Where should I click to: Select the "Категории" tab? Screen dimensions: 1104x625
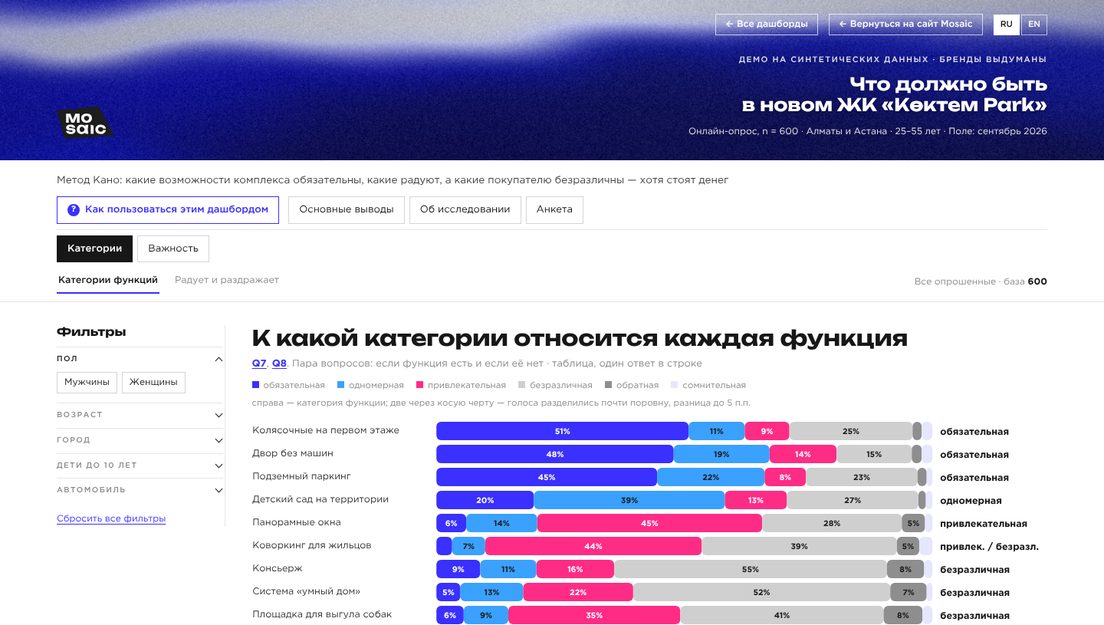(94, 248)
